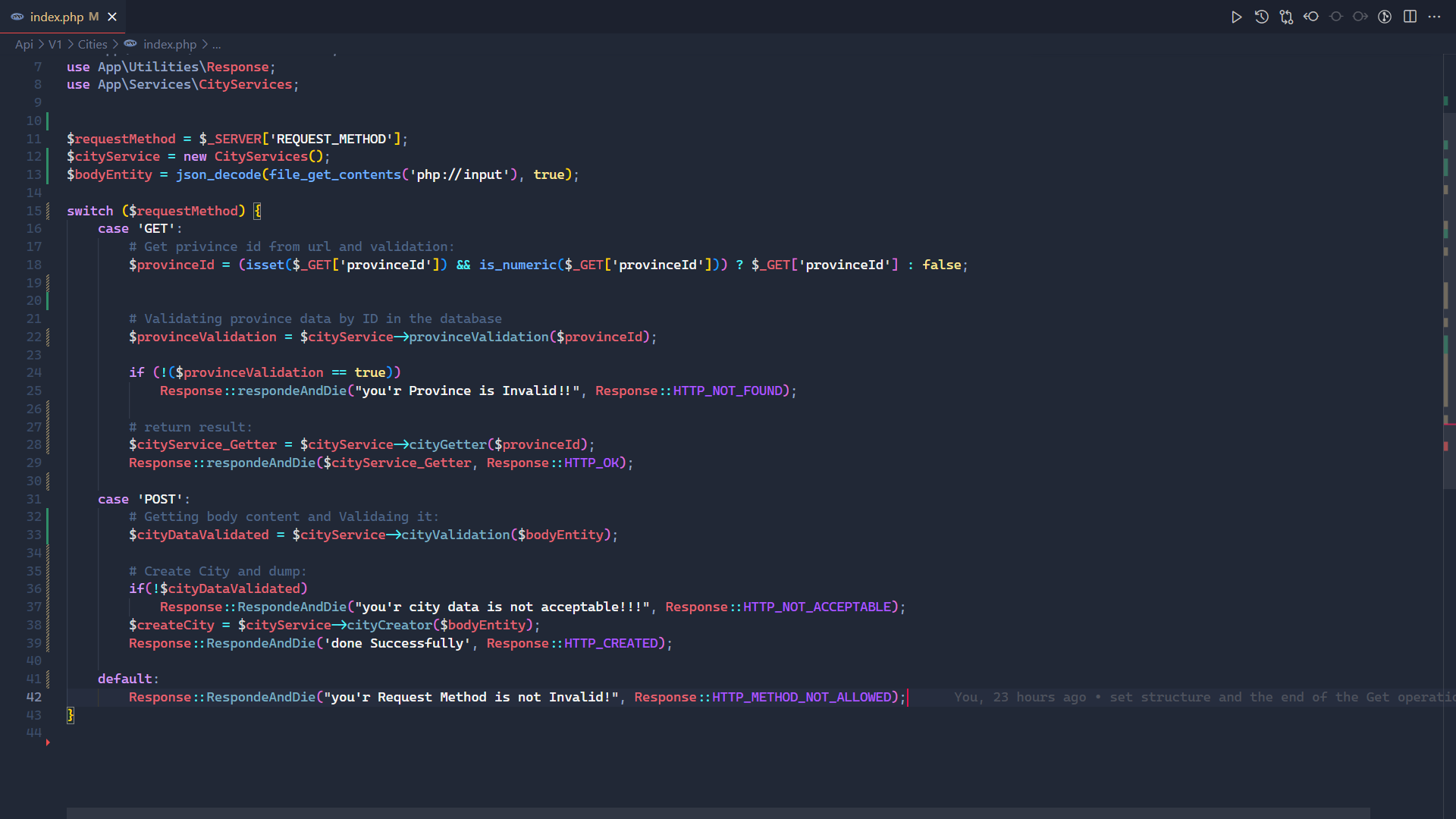Open the Api breadcrumb folder
The width and height of the screenshot is (1456, 819).
coord(24,45)
